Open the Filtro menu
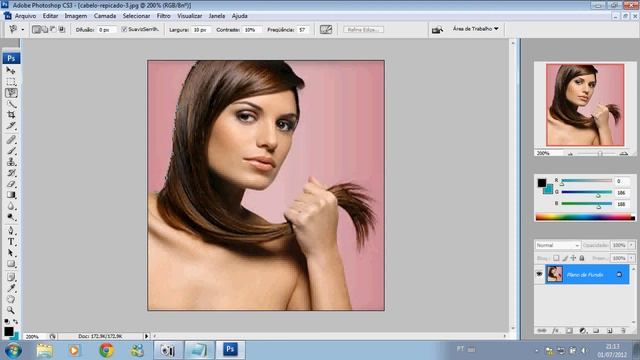This screenshot has width=640, height=360. (163, 16)
